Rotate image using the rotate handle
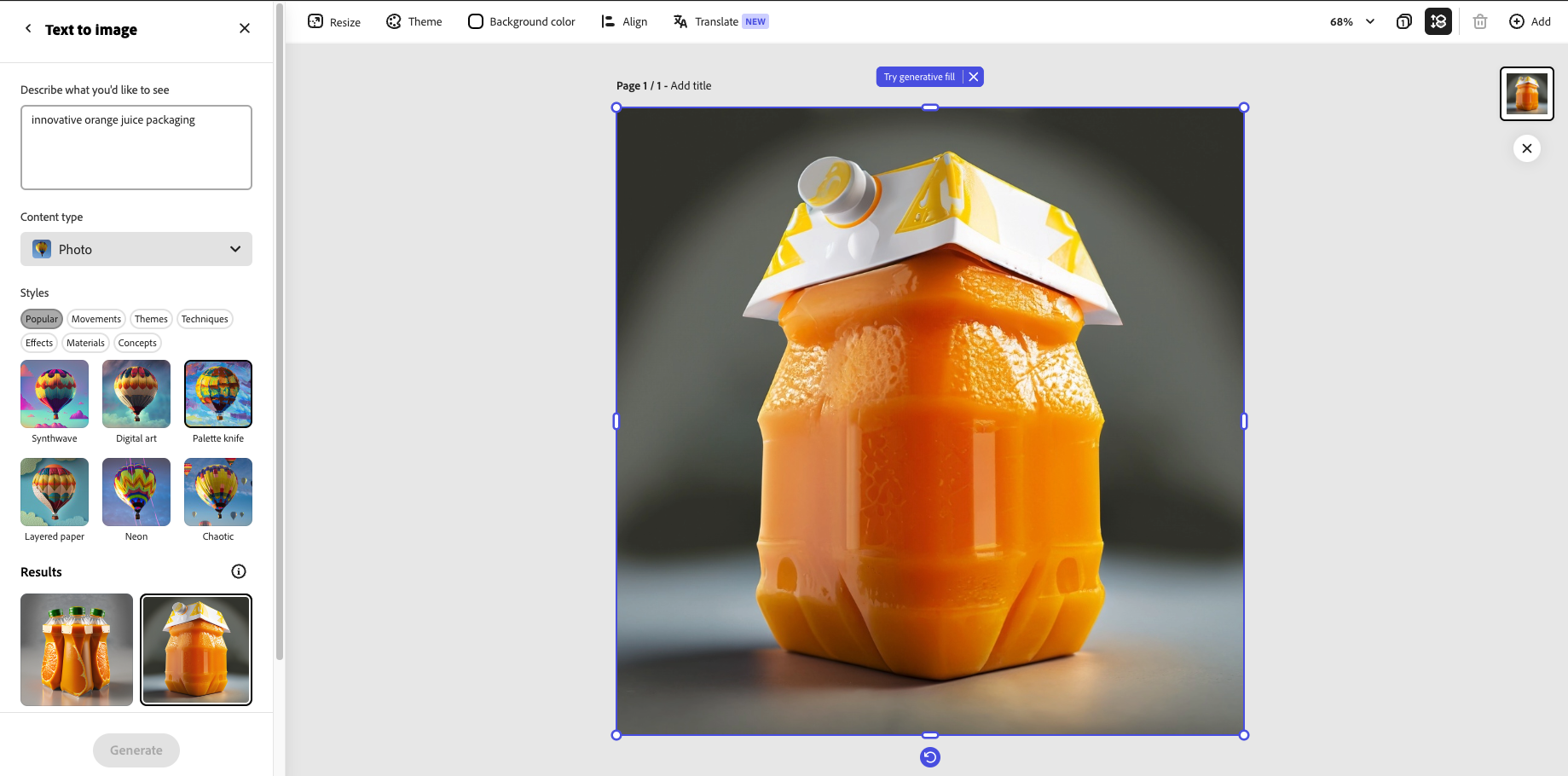1568x776 pixels. click(x=930, y=757)
